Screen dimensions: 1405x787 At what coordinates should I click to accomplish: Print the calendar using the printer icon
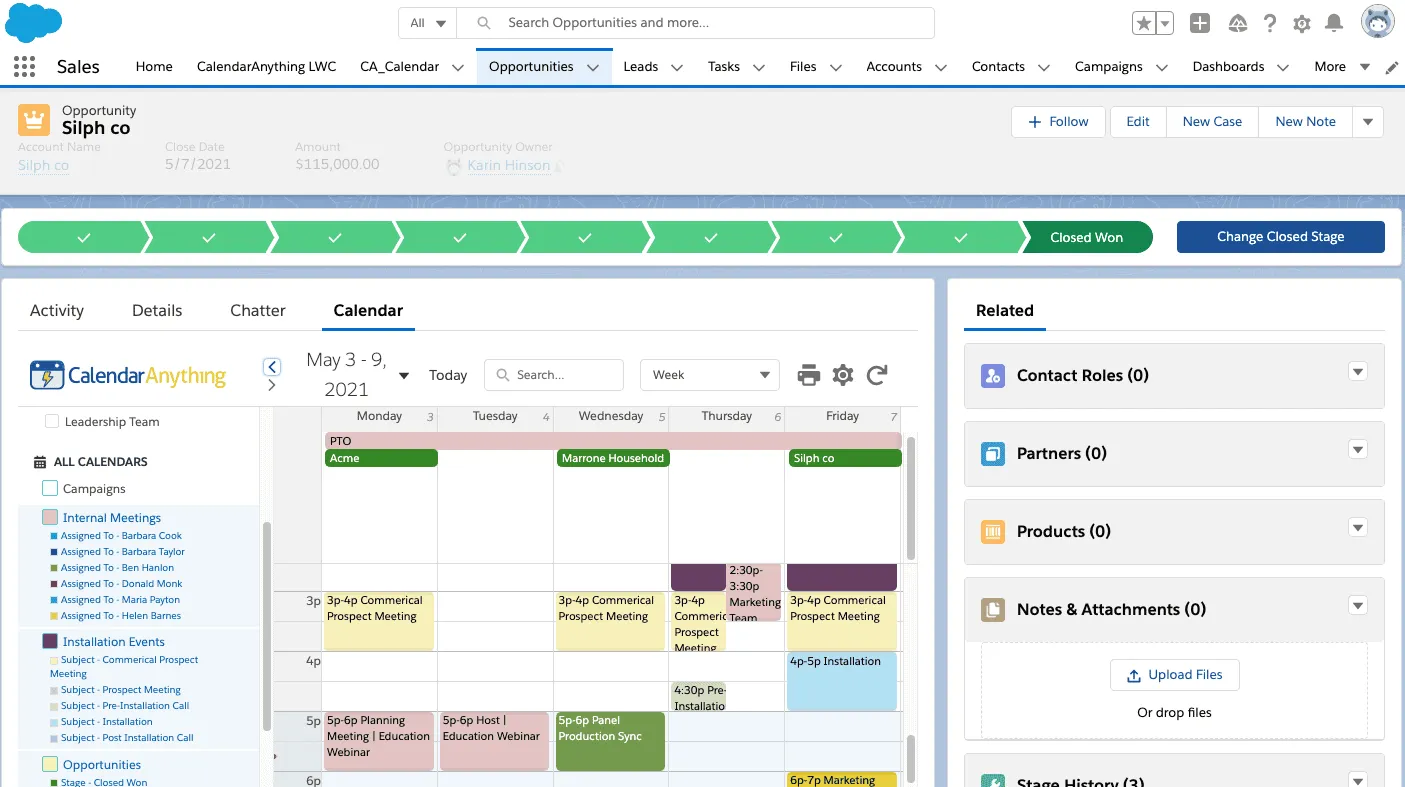(808, 375)
